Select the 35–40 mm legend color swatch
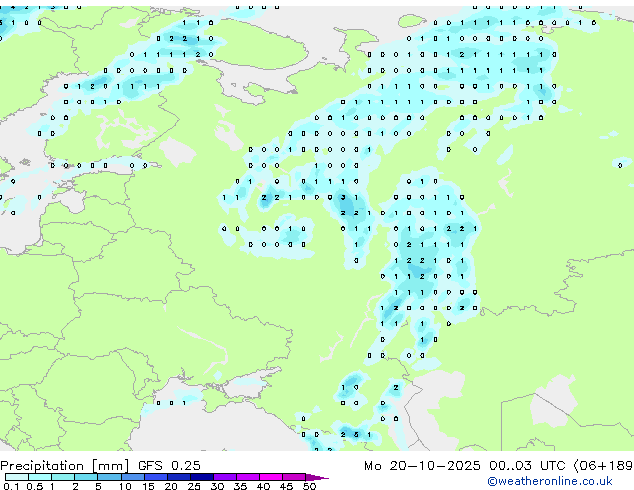 (247, 477)
